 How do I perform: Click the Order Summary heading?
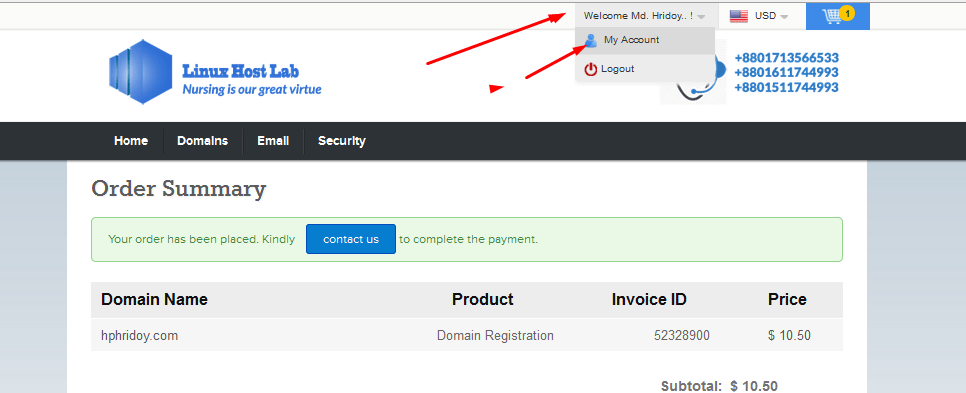(179, 189)
